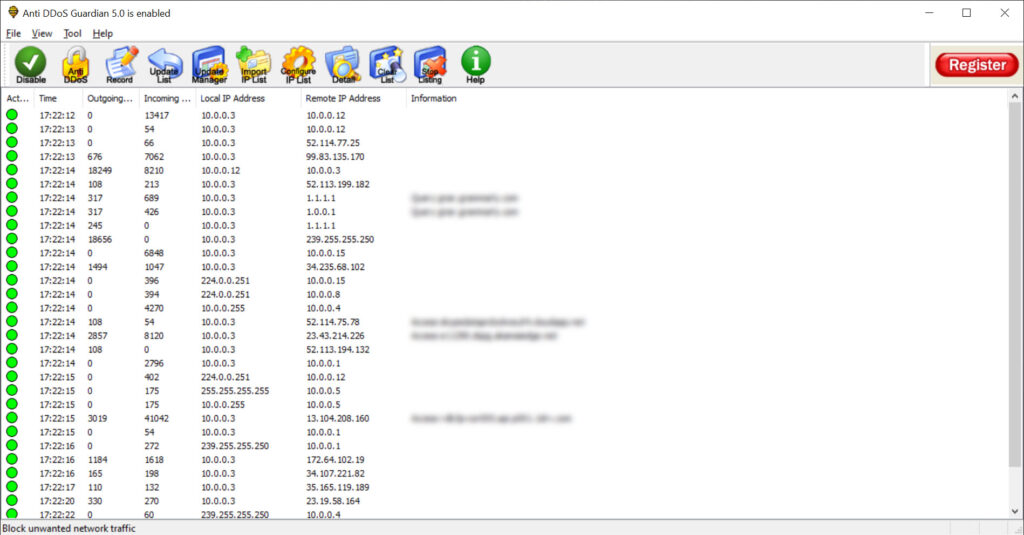Click the vertical scrollbar down arrow
Viewport: 1024px width, 535px height.
pos(1015,511)
